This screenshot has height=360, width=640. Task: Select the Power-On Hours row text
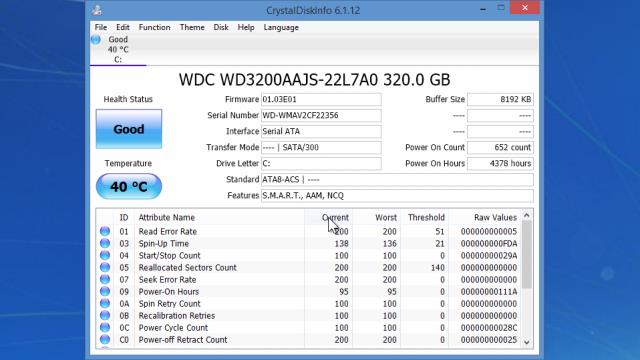[169, 291]
